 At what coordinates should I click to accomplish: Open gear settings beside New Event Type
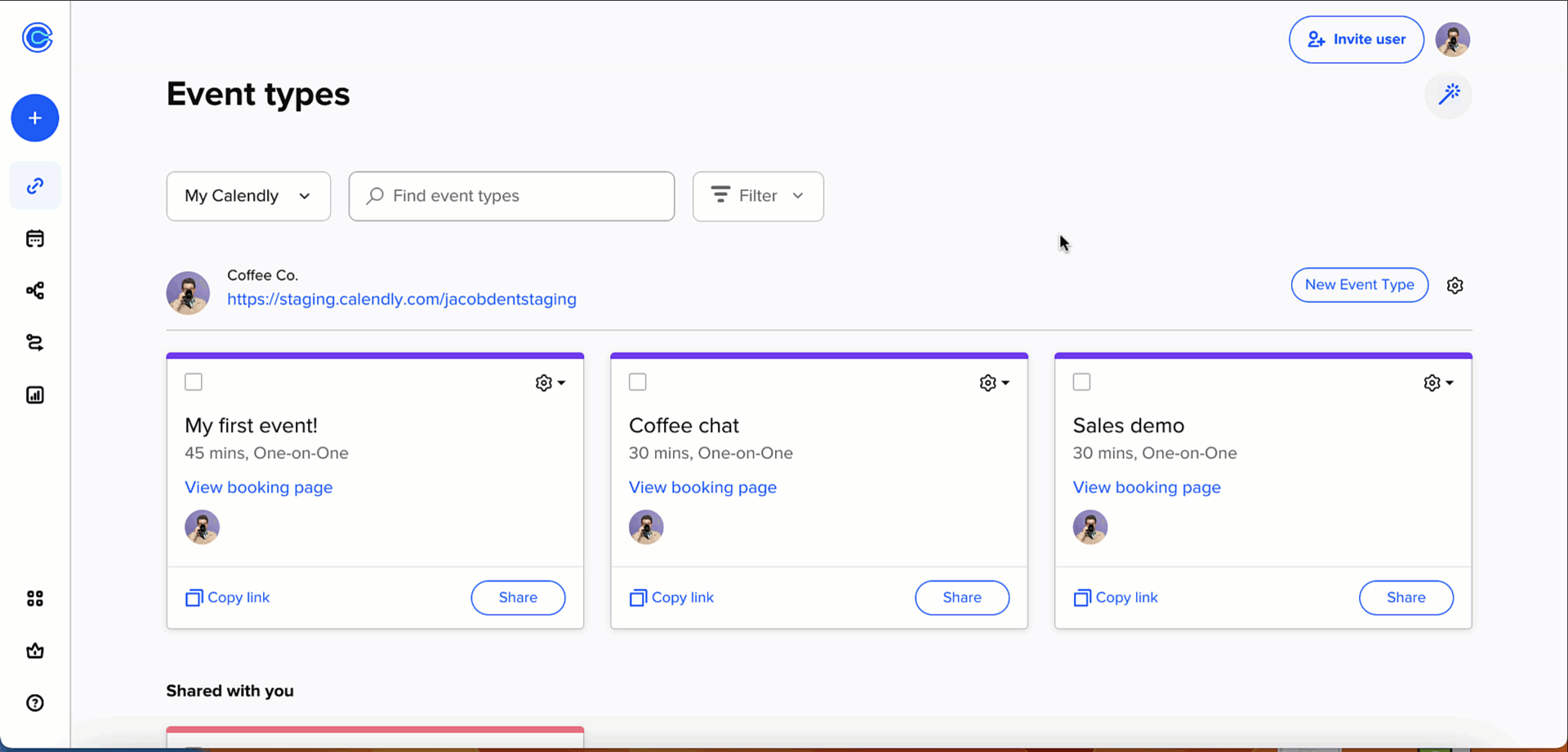point(1455,286)
